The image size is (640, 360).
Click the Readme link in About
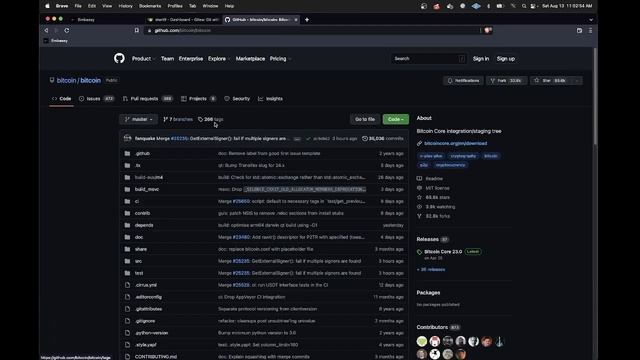click(434, 179)
